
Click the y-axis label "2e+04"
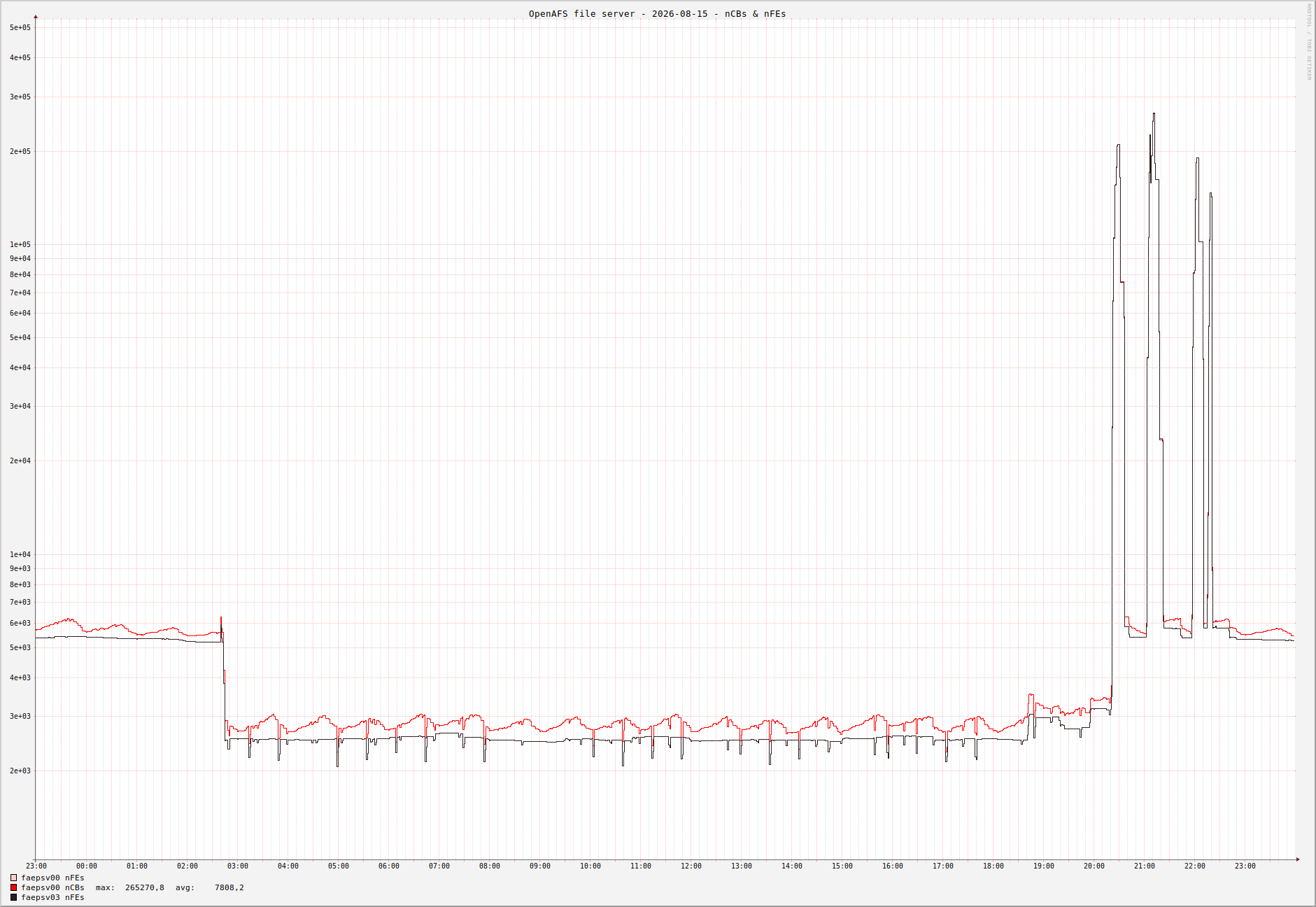coord(20,460)
